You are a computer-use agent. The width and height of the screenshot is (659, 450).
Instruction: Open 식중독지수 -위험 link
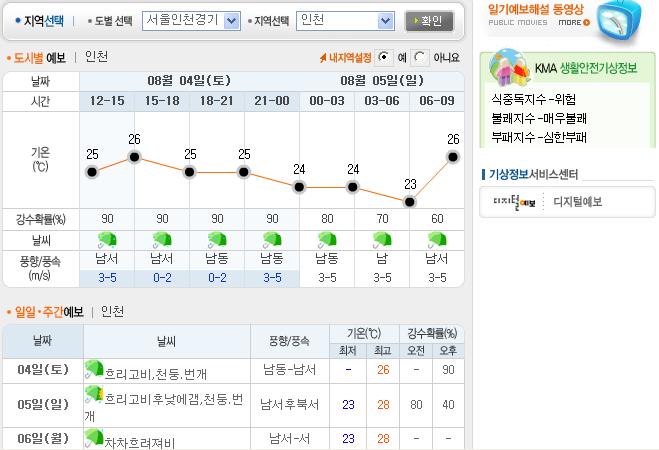pos(534,100)
